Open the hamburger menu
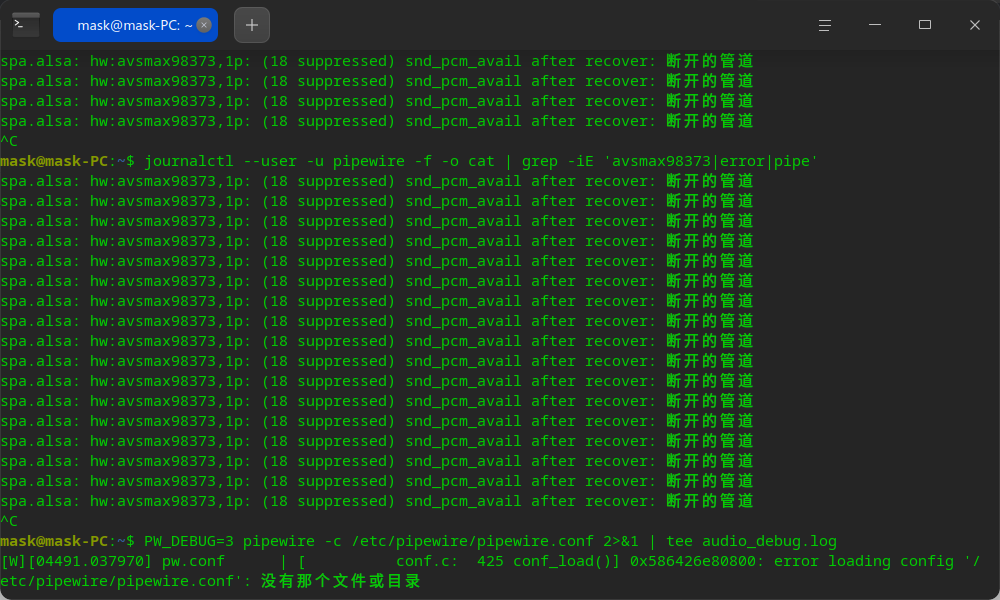The width and height of the screenshot is (1000, 600). point(825,25)
